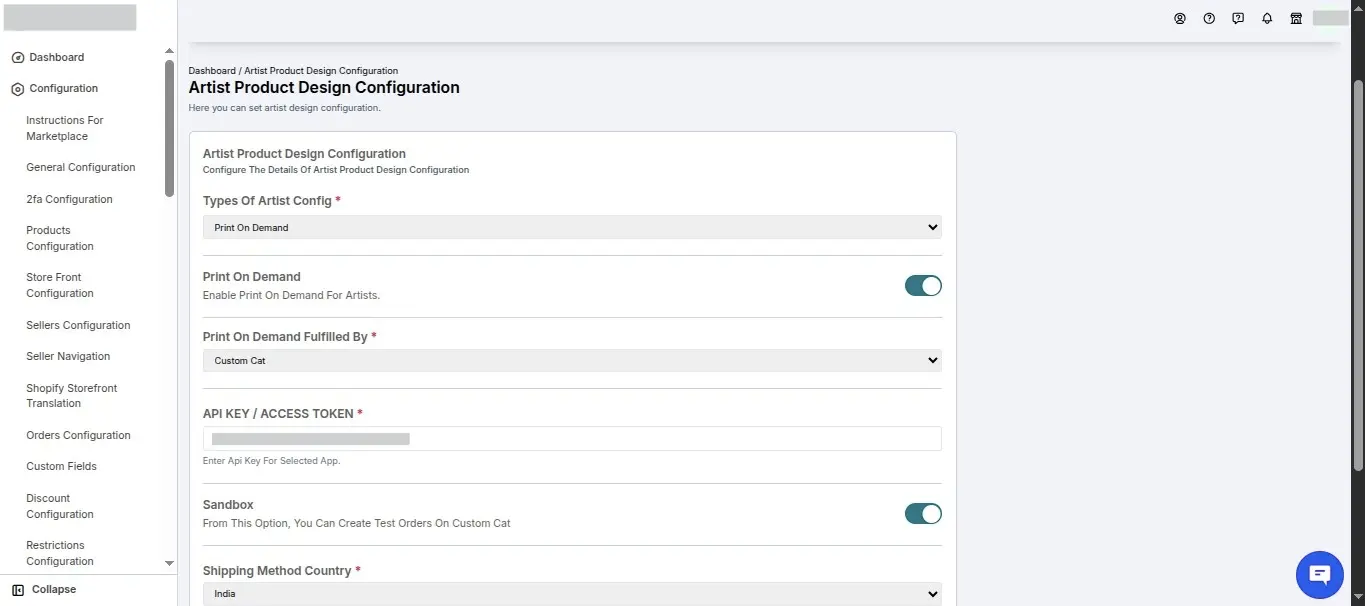Go to Sellers Configuration
The height and width of the screenshot is (606, 1365).
[x=78, y=325]
